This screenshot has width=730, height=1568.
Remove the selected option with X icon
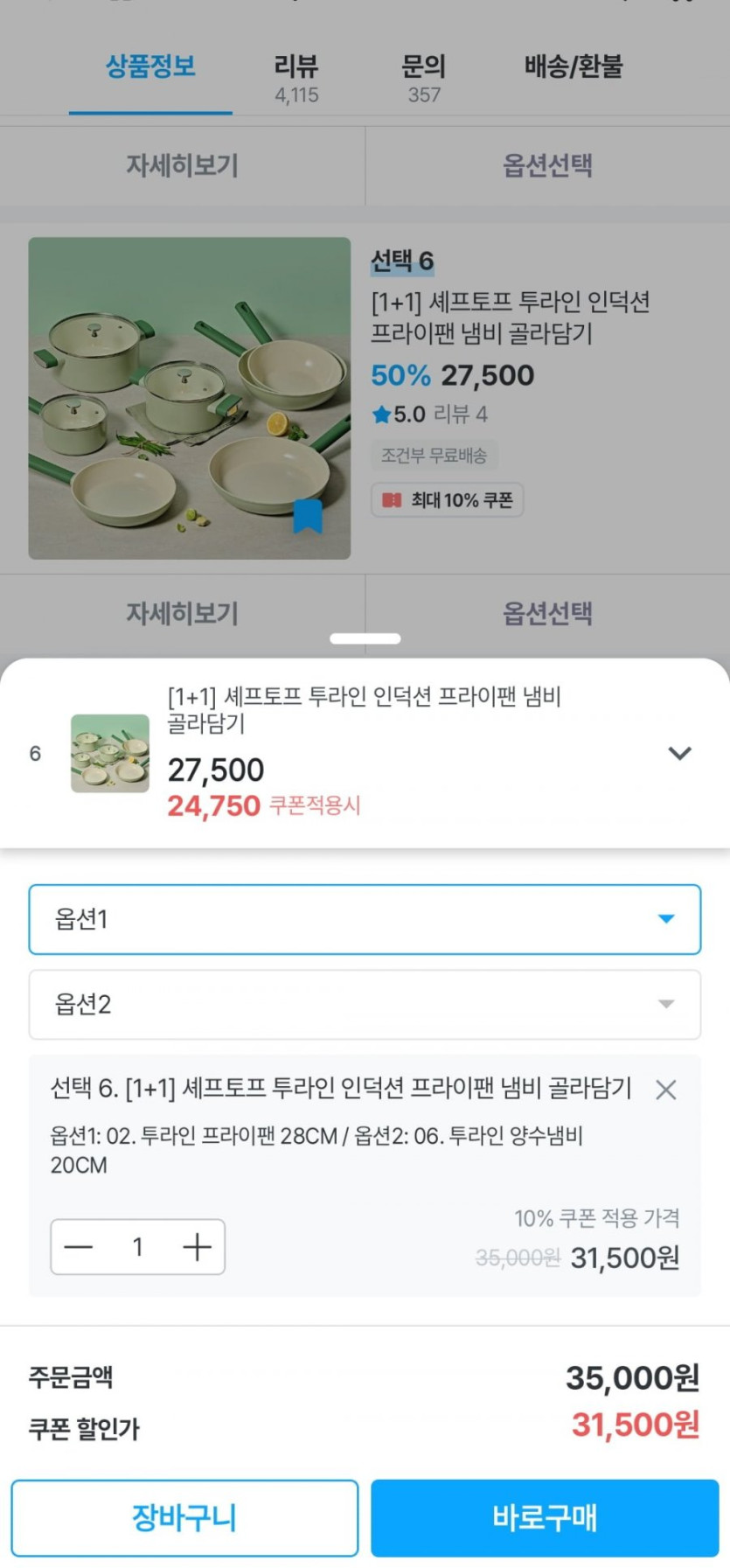tap(666, 1090)
